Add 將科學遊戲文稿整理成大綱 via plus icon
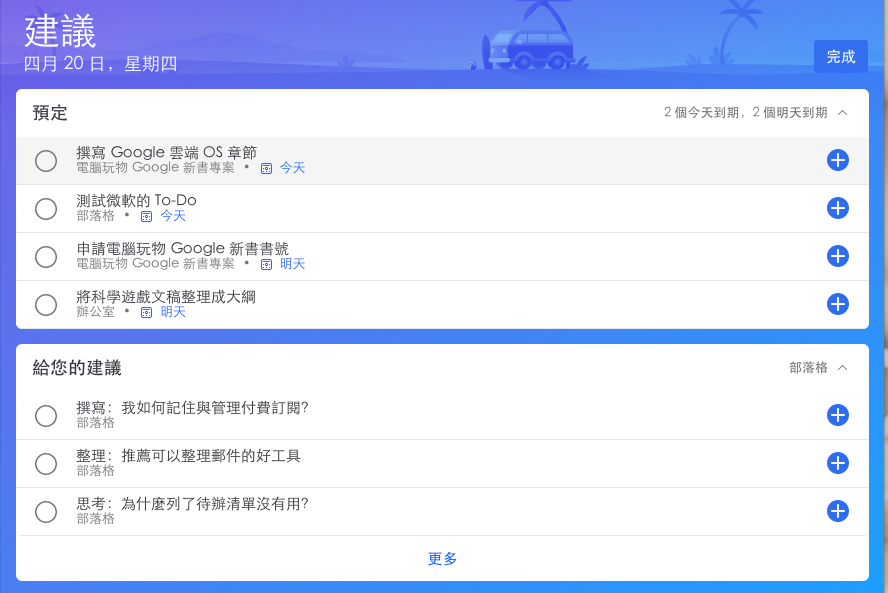This screenshot has height=593, width=888. click(837, 304)
